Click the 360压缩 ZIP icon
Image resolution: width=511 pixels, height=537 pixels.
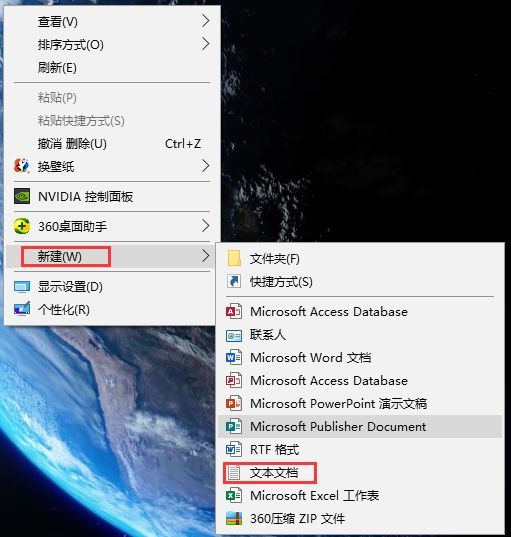tap(234, 518)
